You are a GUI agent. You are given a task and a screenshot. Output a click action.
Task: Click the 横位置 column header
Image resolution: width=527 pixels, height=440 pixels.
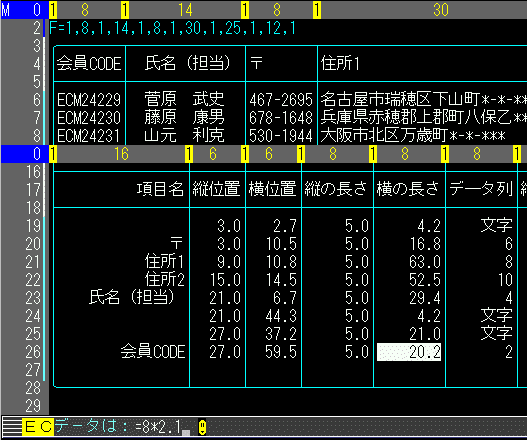pyautogui.click(x=273, y=189)
